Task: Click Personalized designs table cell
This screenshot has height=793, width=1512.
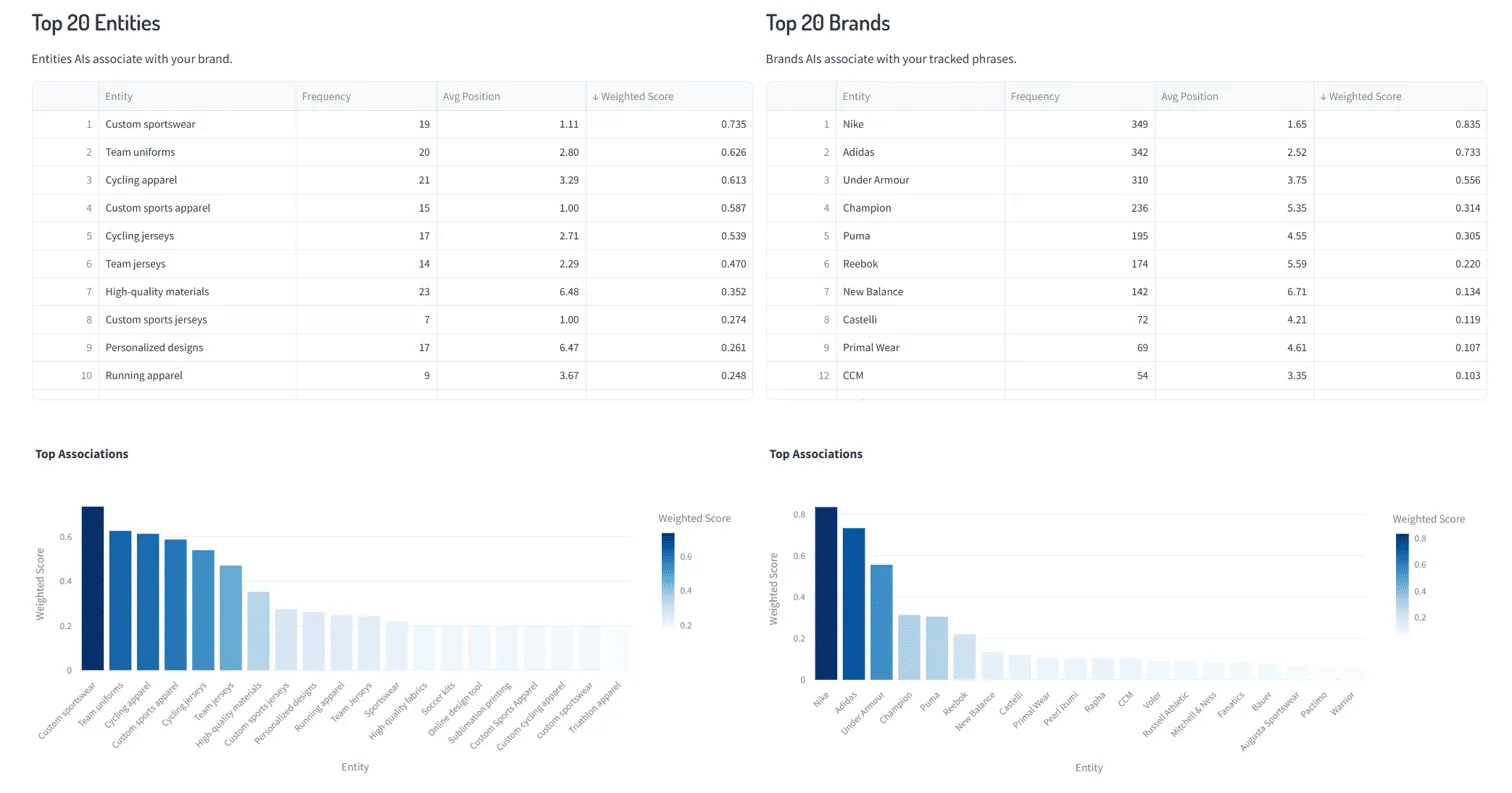Action: click(x=197, y=348)
